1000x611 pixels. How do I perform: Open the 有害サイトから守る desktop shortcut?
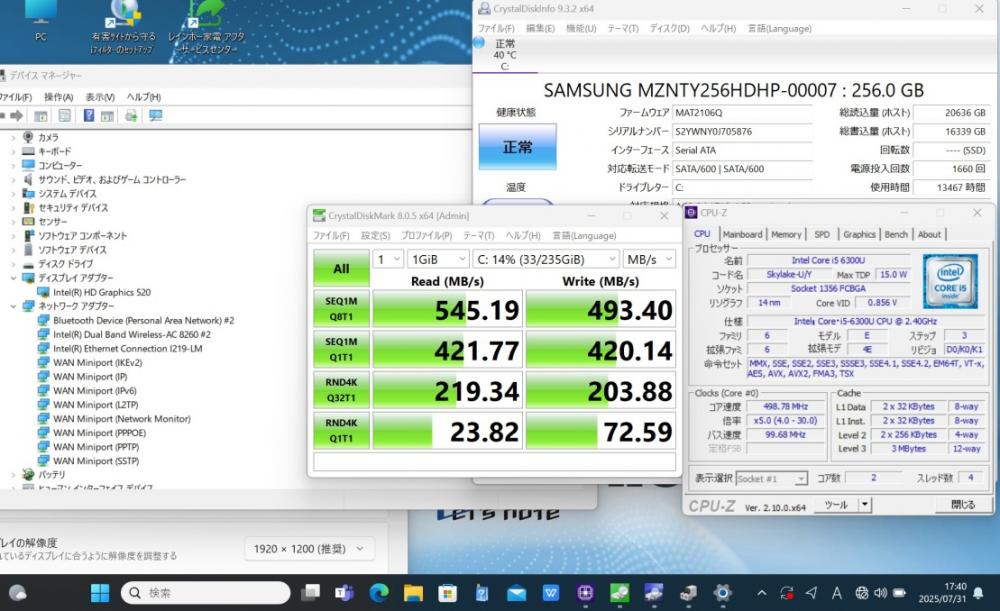click(123, 28)
